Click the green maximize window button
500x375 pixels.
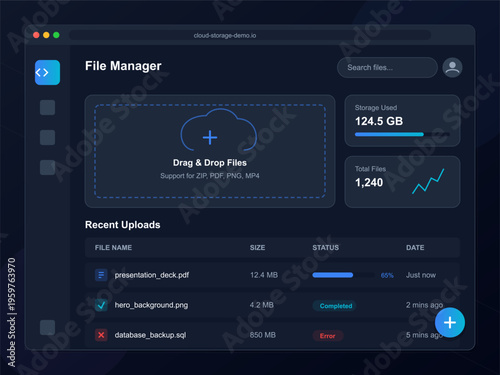56,35
